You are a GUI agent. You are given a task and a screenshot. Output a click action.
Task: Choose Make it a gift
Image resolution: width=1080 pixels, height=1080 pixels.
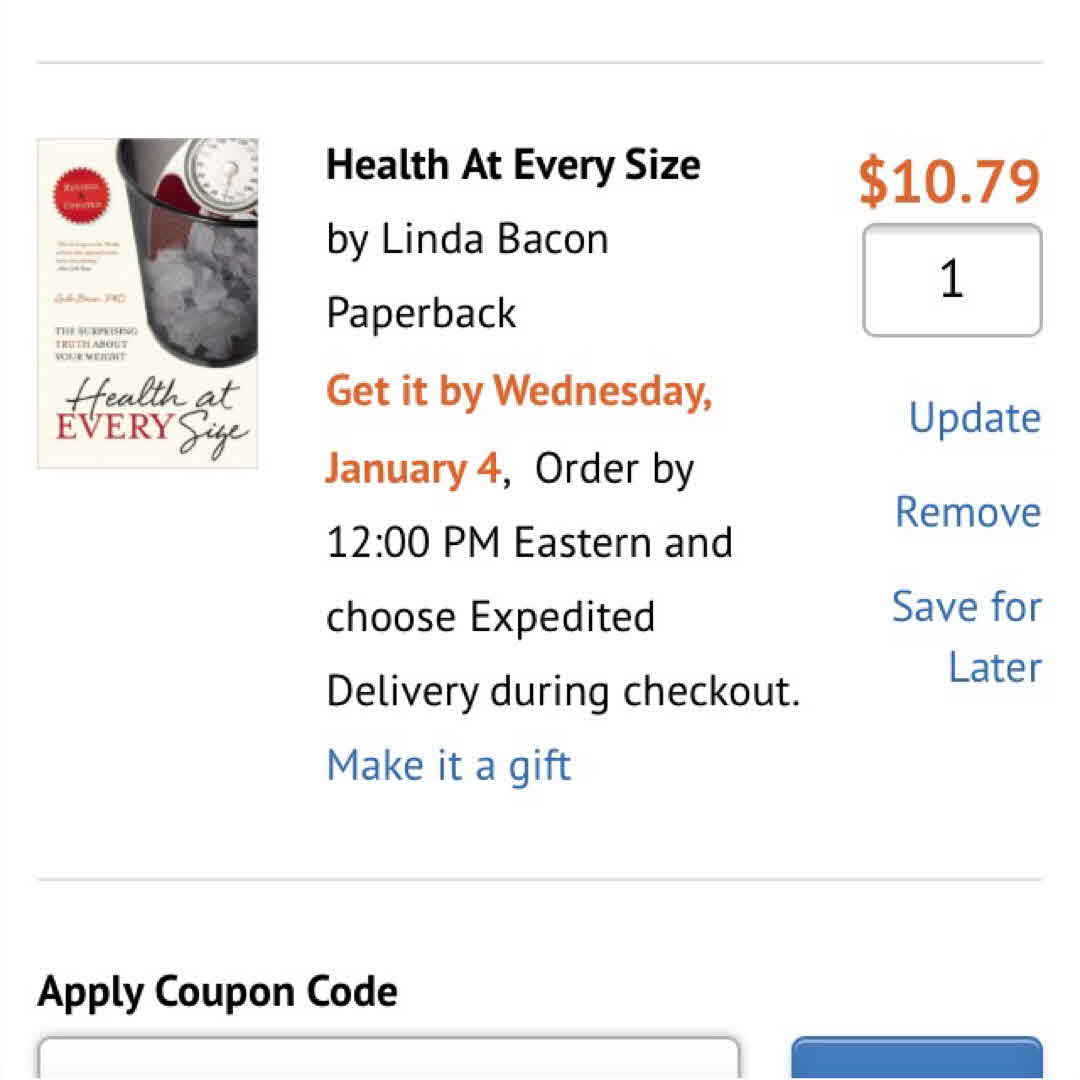[448, 766]
